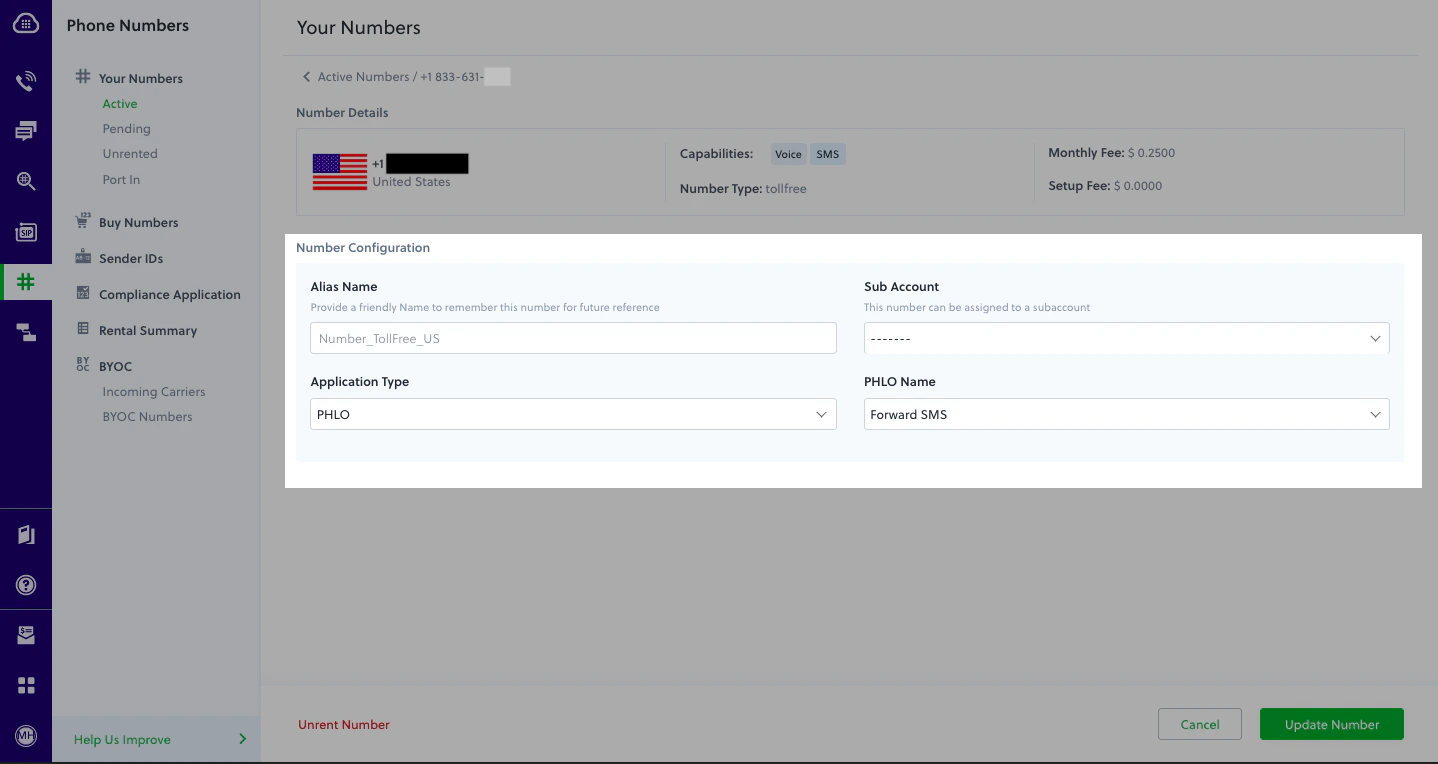Viewport: 1438px width, 764px height.
Task: Open the Application Type PHLO dropdown
Action: click(573, 414)
